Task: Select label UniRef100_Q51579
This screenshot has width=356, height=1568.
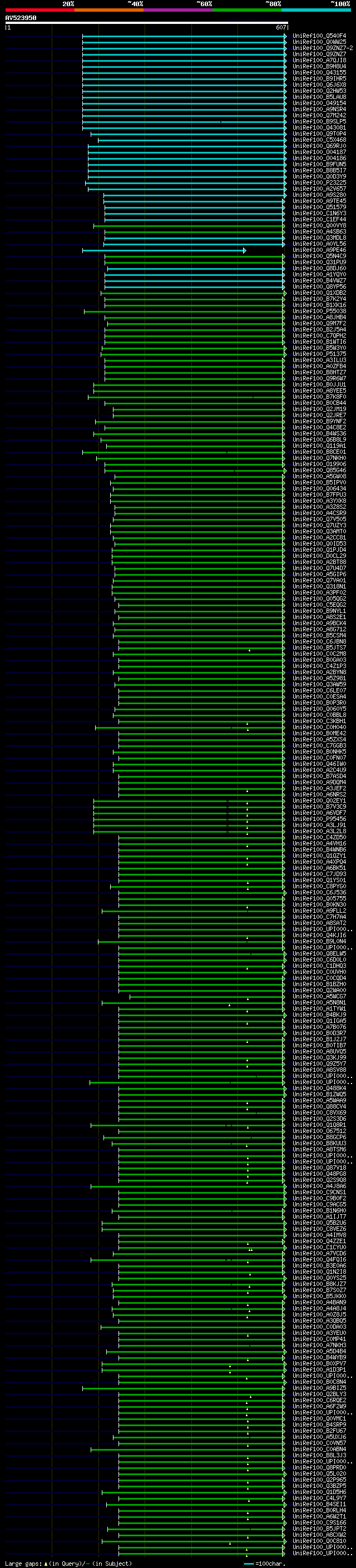Action: tap(319, 207)
